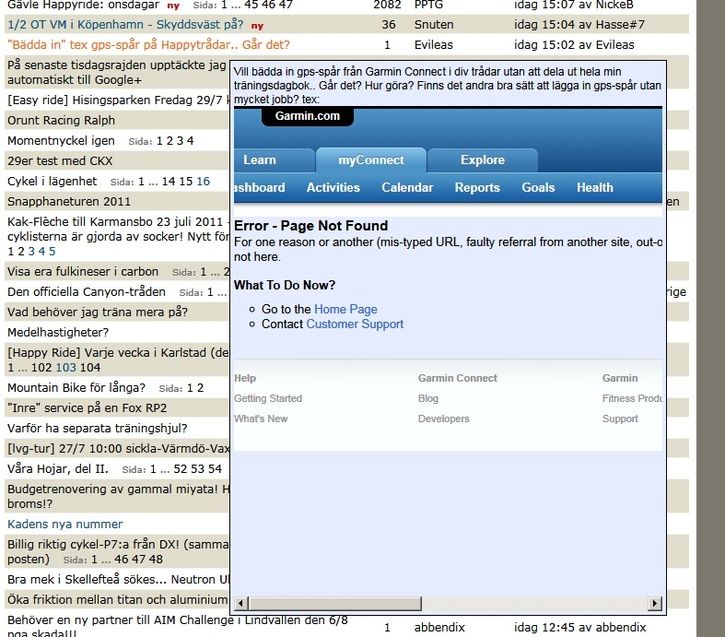The width and height of the screenshot is (725, 637).
Task: Go to page 48 of Billig riktig cykel-P7:a
Action: (x=156, y=559)
